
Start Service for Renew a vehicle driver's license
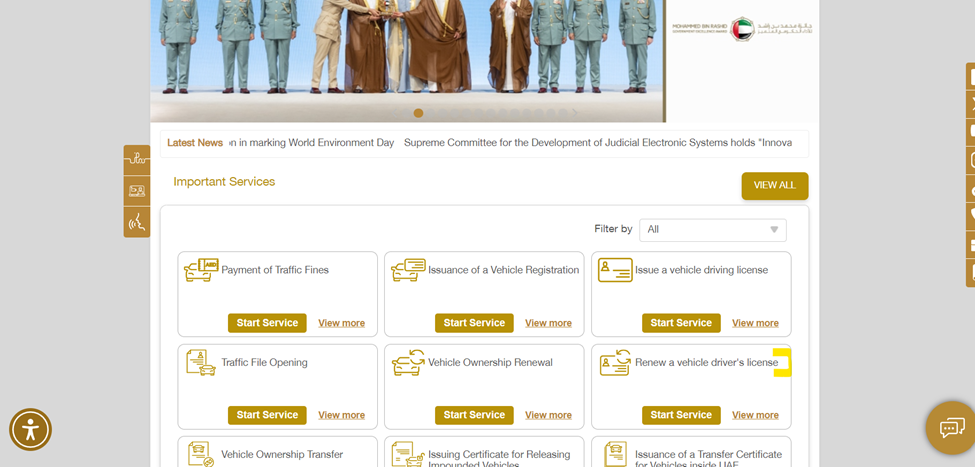click(681, 415)
